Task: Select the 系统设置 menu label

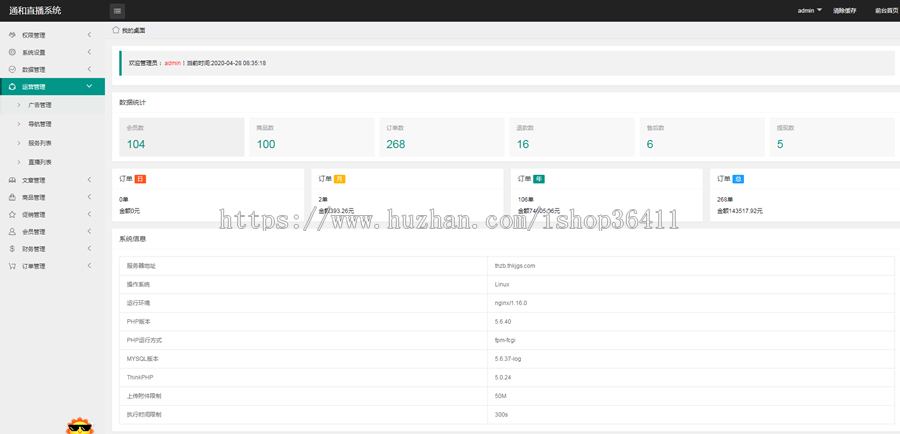Action: pos(34,53)
